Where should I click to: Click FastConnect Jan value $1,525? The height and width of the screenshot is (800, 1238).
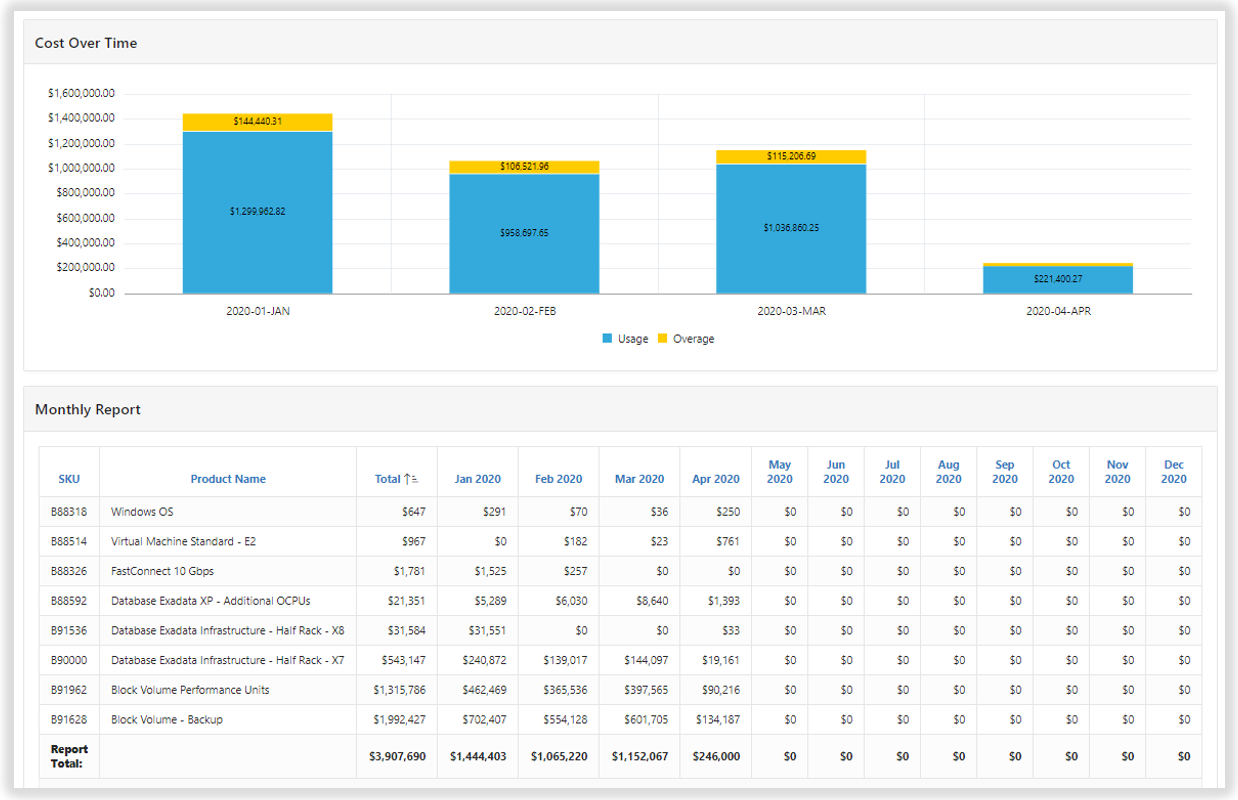point(490,571)
